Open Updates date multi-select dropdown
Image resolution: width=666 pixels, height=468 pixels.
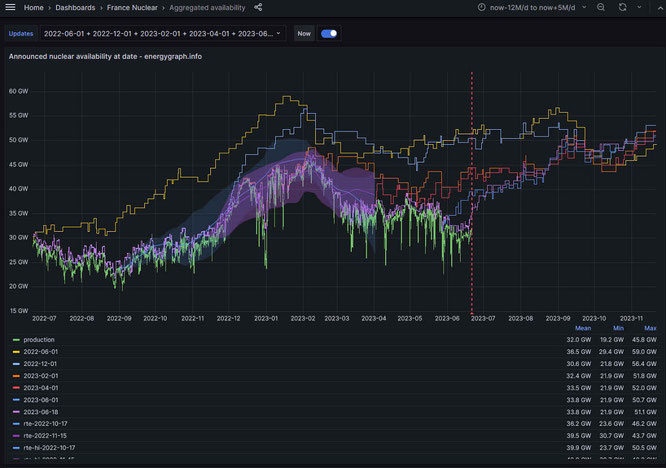(162, 34)
